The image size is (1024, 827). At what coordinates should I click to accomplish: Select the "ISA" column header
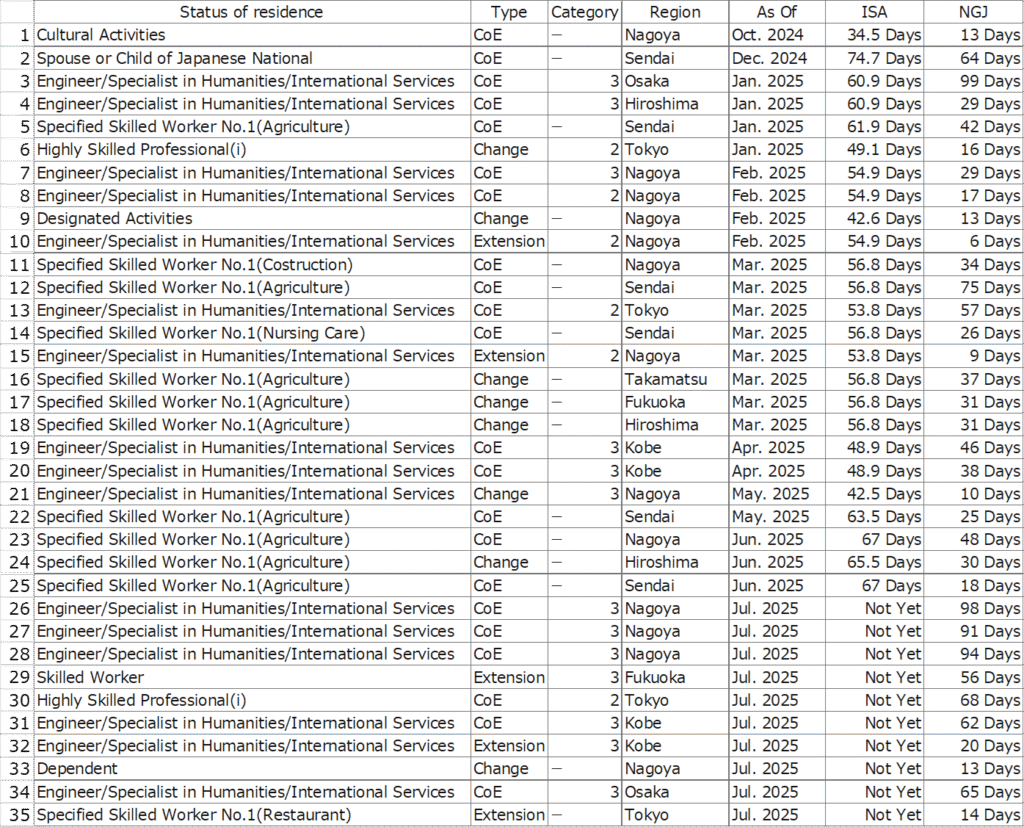click(874, 12)
